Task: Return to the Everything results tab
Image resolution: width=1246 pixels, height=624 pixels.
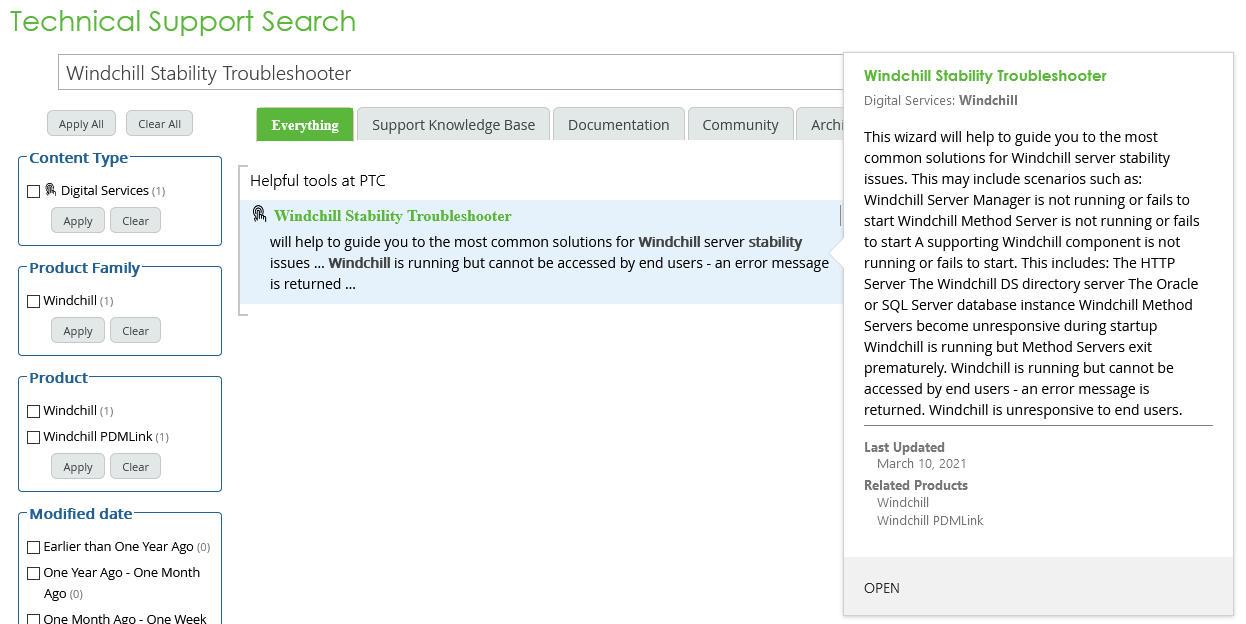Action: tap(304, 123)
